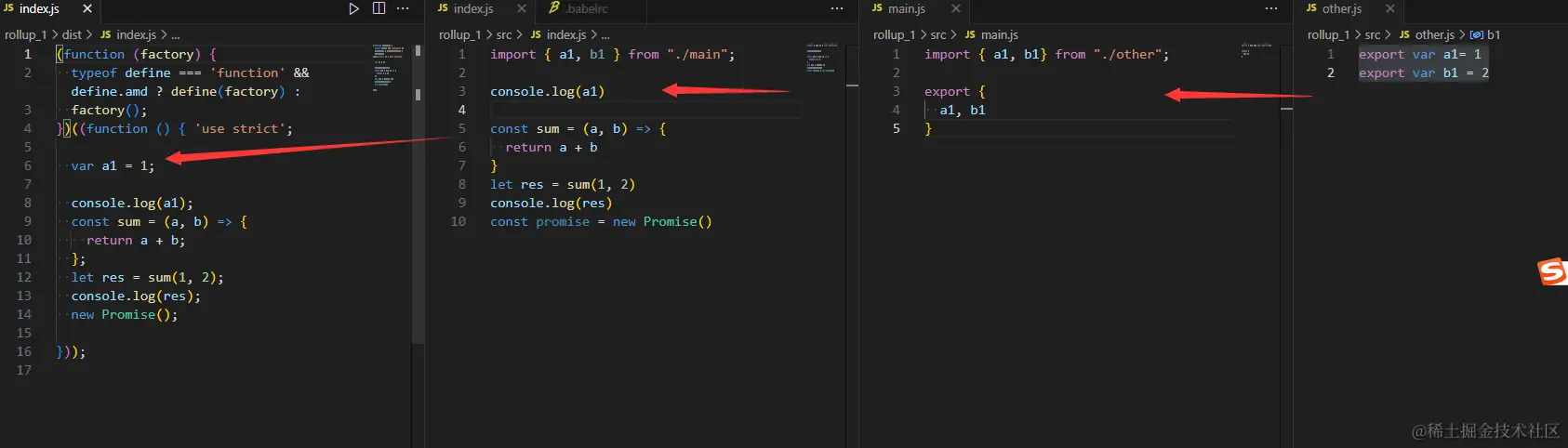This screenshot has width=1568, height=448.
Task: Click line number 10 in src index.js gutter
Action: 458,221
